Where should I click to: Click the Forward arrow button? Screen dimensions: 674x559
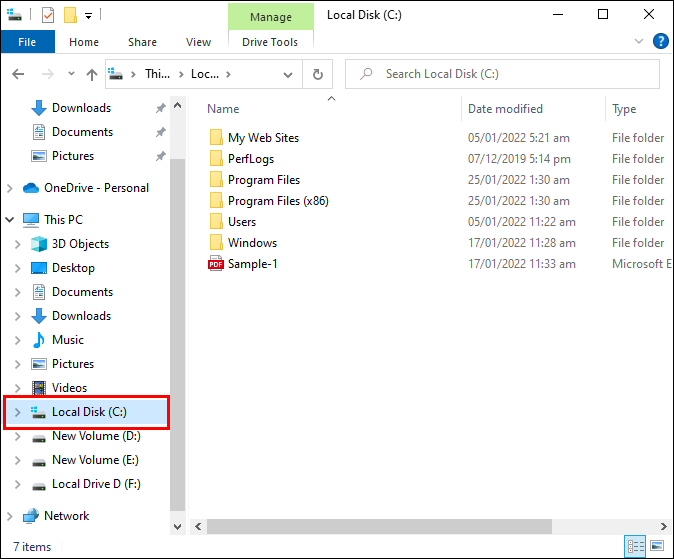(47, 74)
